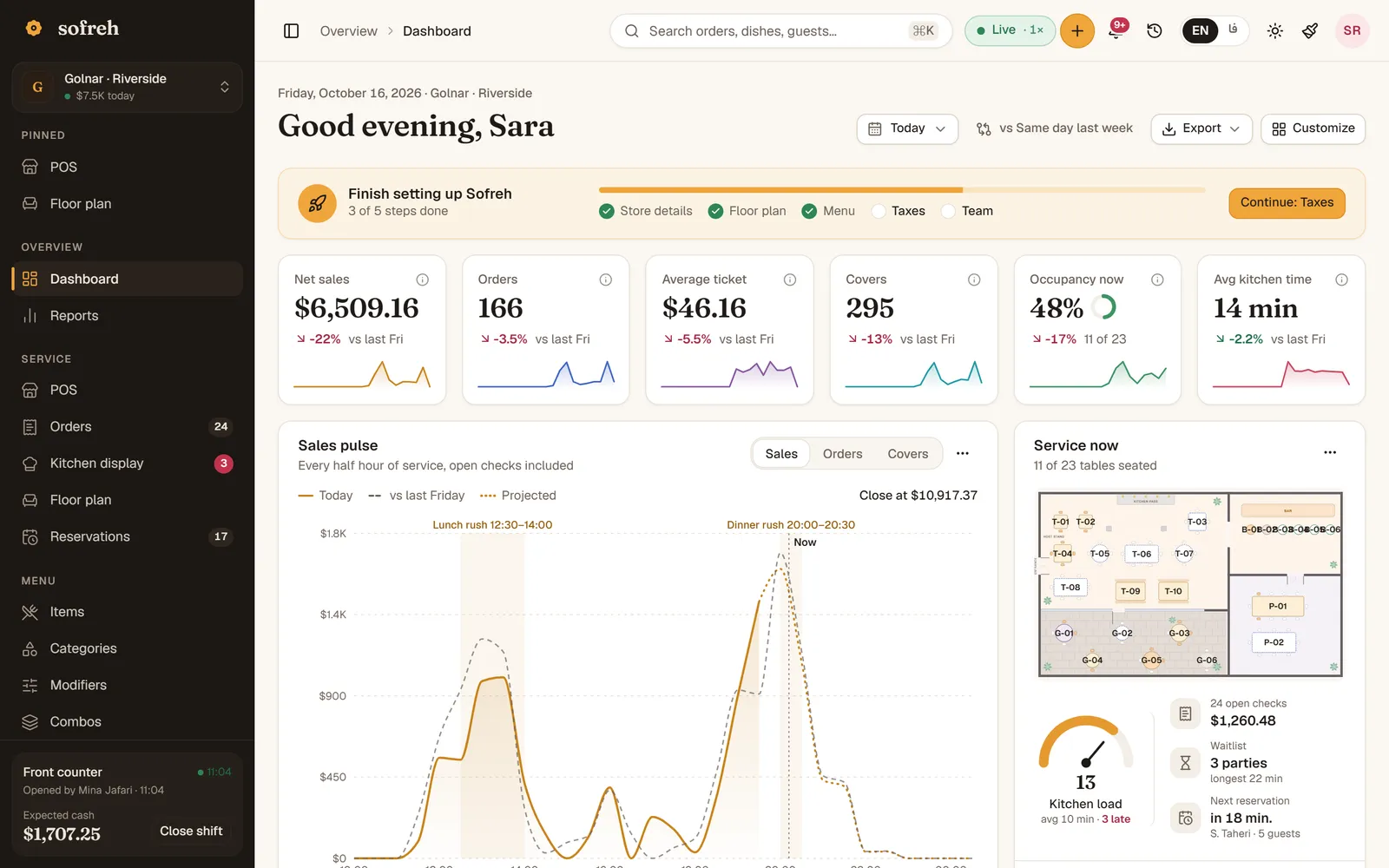Open Service section Floor plan entry

(127, 500)
